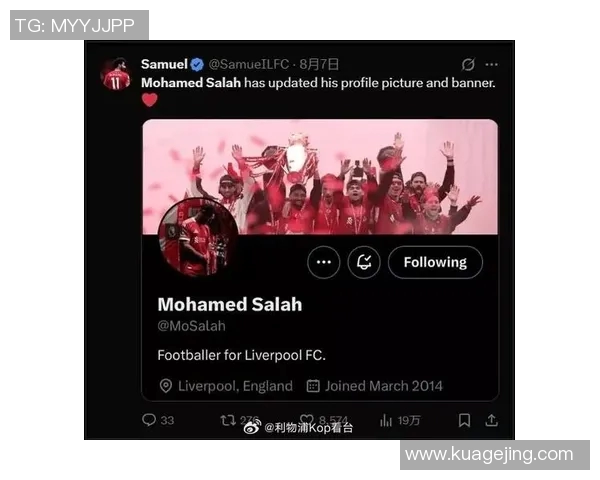600x480 pixels.
Task: Open Samuel's profile avatar thumbnail
Action: click(x=116, y=74)
